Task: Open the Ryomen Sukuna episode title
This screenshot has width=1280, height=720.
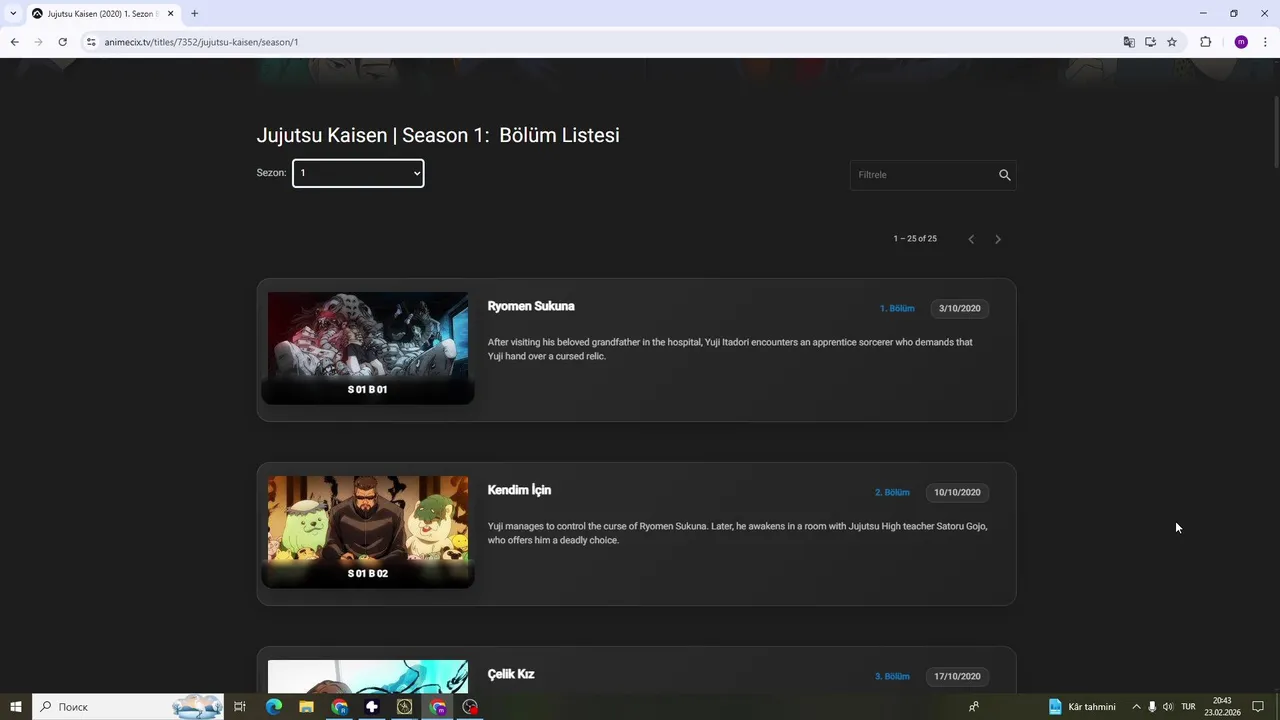Action: (x=531, y=306)
